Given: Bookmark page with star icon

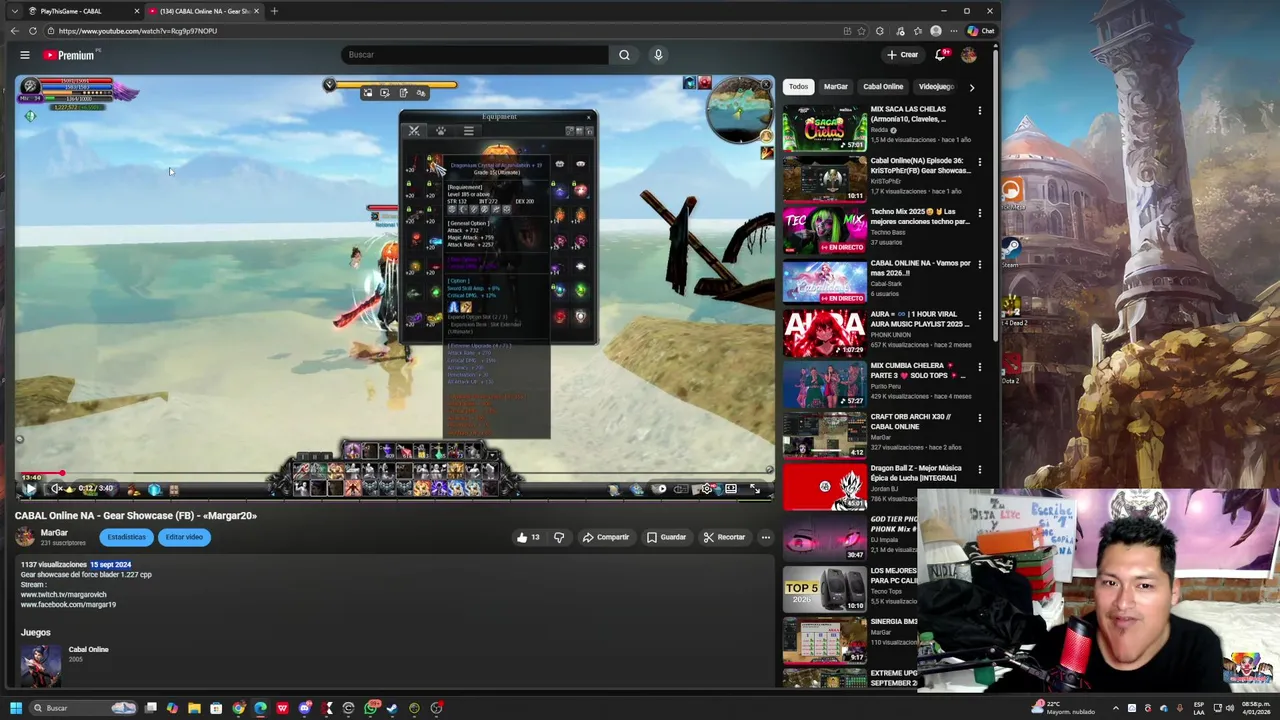Looking at the screenshot, I should point(861,31).
